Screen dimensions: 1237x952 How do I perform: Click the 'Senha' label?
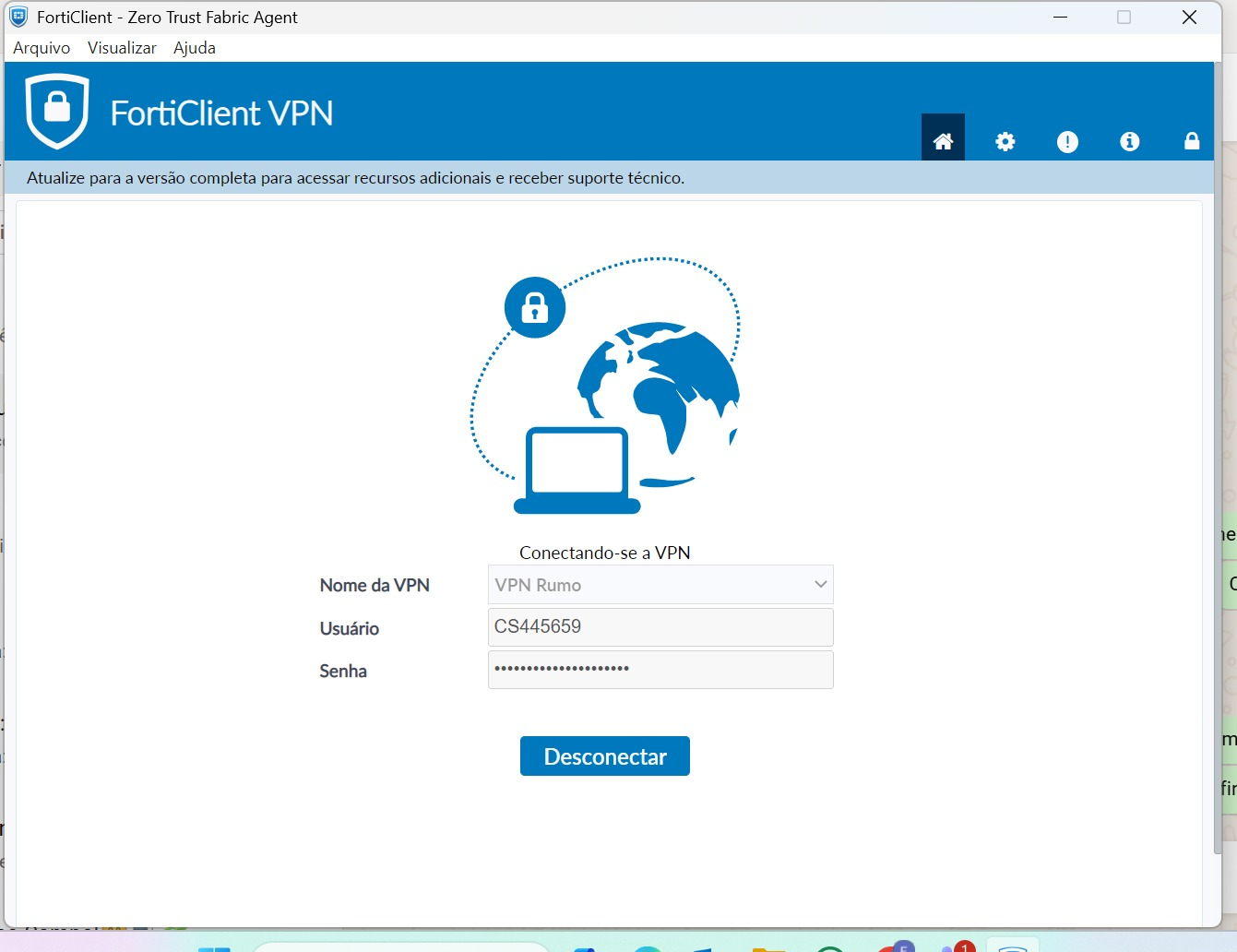point(343,671)
